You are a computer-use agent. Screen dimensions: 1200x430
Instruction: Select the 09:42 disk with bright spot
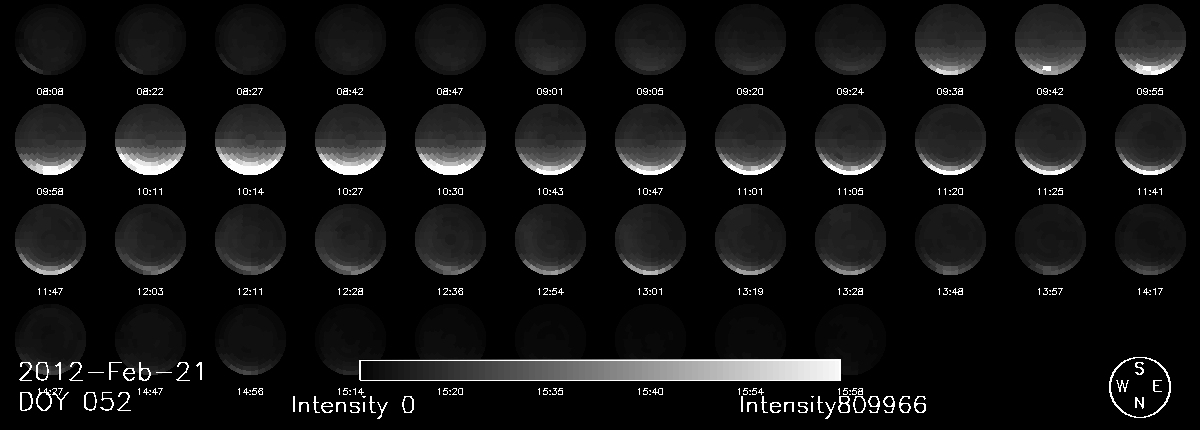pos(1050,40)
